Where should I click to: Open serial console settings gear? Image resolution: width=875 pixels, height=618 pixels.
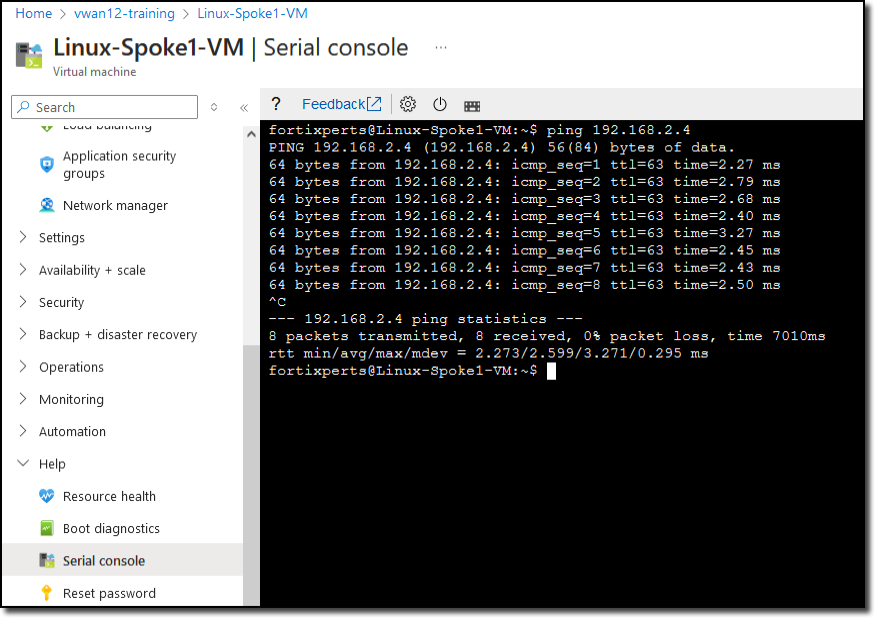408,104
